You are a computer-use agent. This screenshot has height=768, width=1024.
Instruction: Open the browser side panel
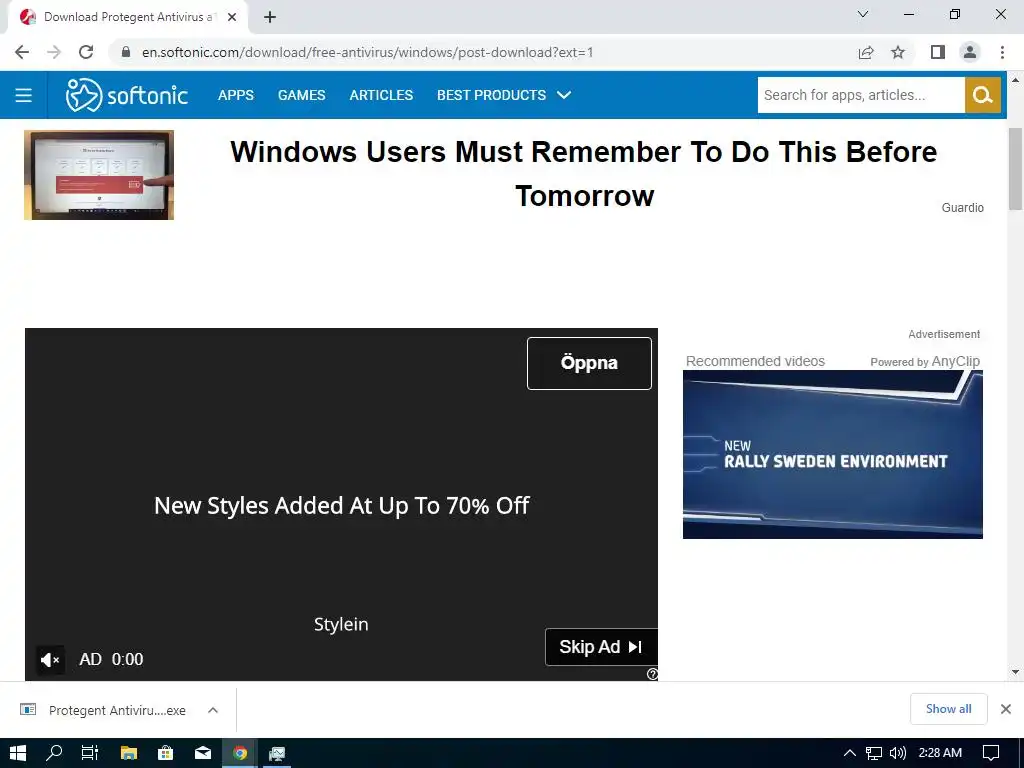coord(938,52)
